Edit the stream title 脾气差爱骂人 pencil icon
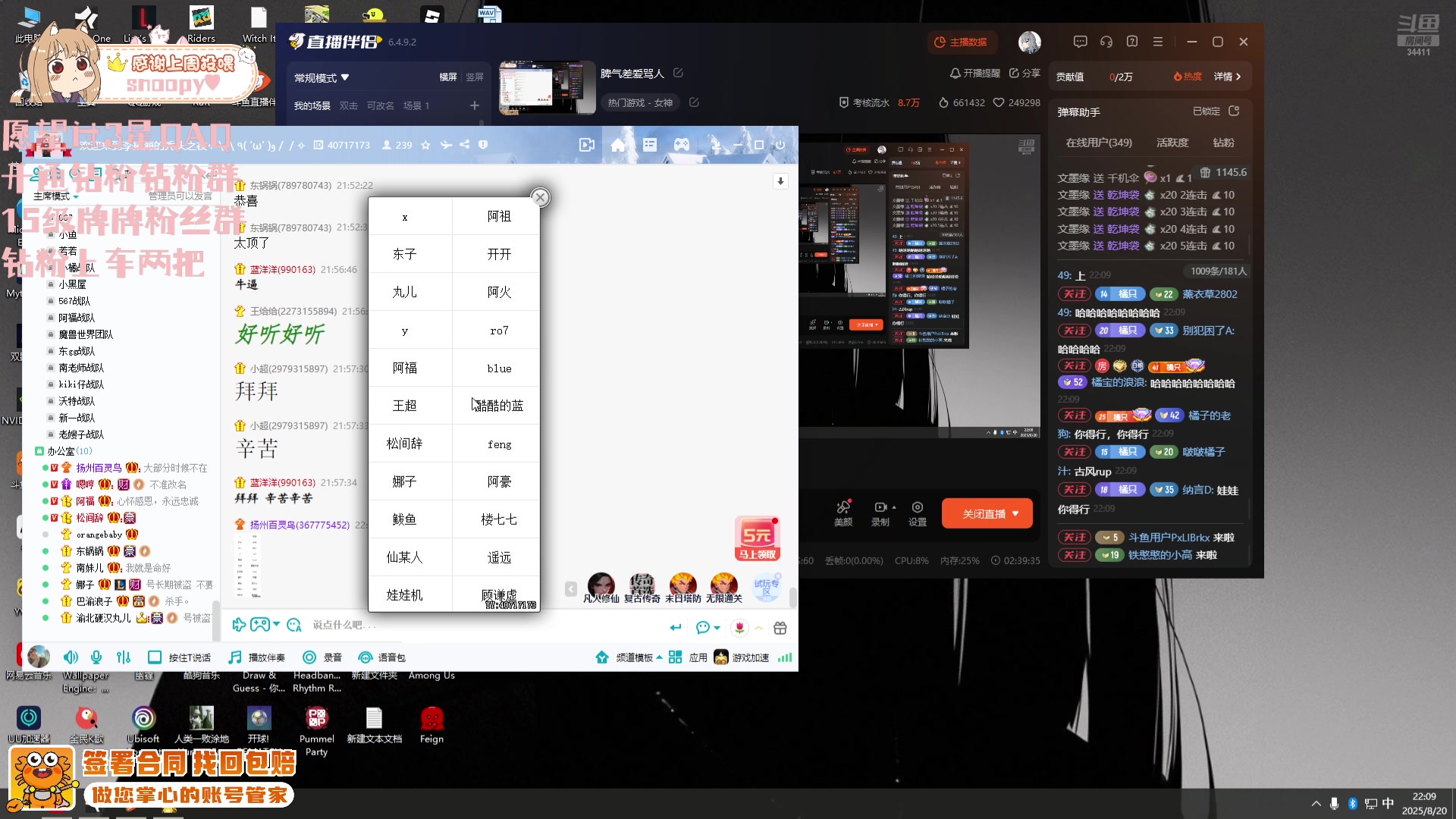 (x=678, y=73)
